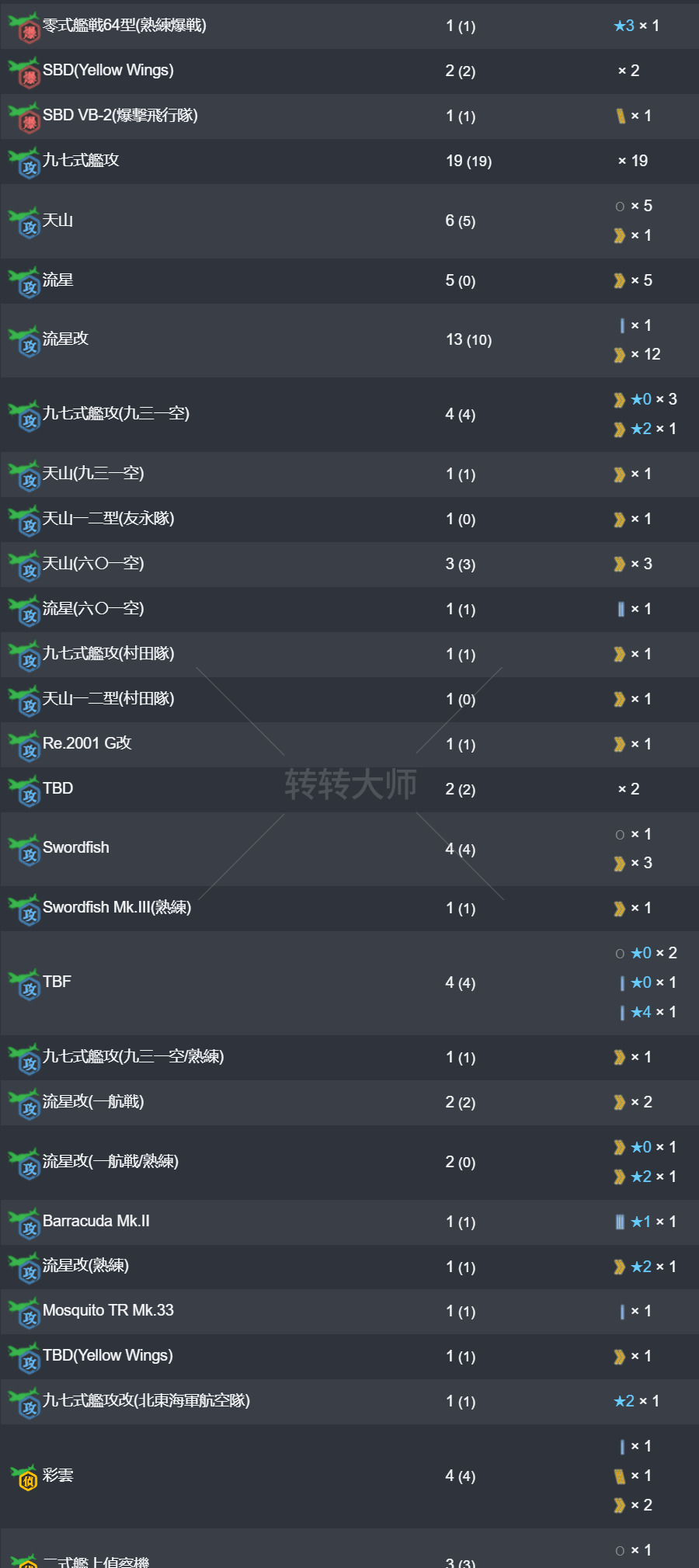The image size is (699, 1568).
Task: Click the torpedo icon beside Mosquito TR Mk.33
Action: coord(24,1312)
